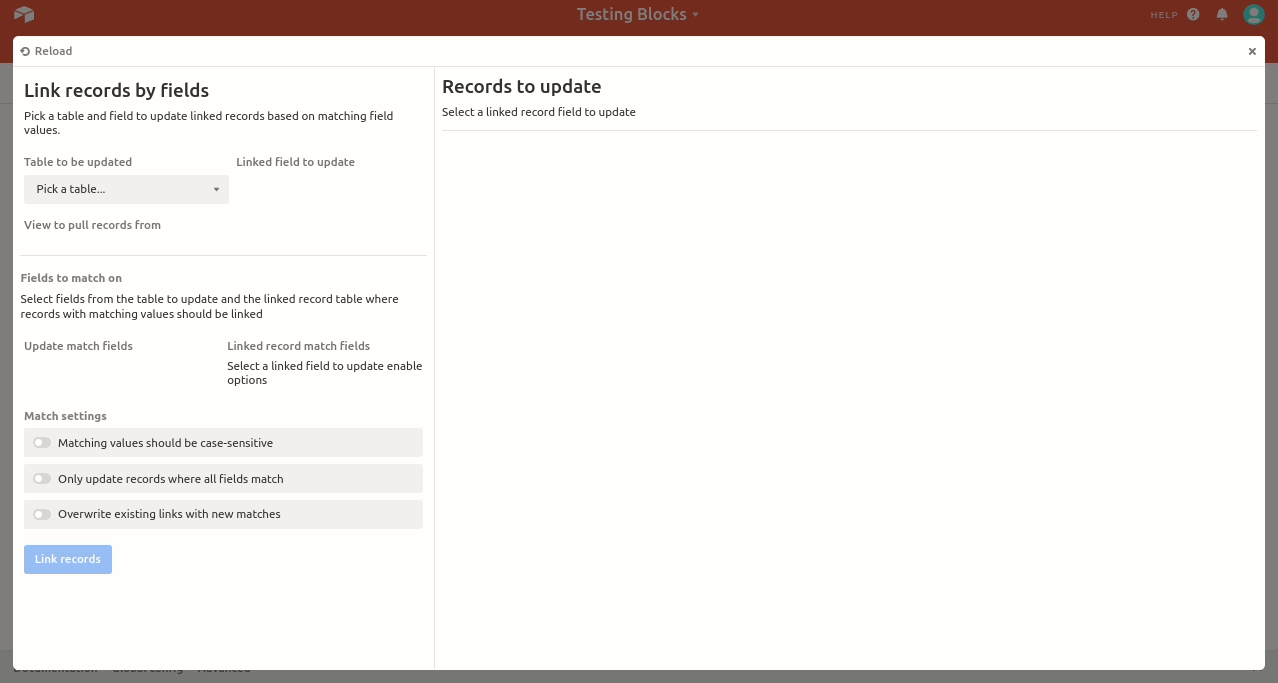Close the block dialog with the X
This screenshot has height=683, width=1278.
[1252, 51]
